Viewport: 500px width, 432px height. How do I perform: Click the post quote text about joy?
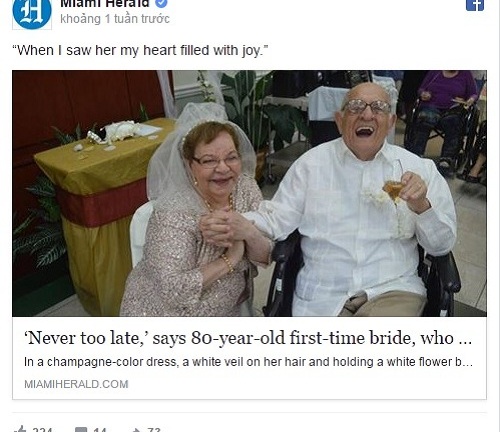pyautogui.click(x=140, y=51)
